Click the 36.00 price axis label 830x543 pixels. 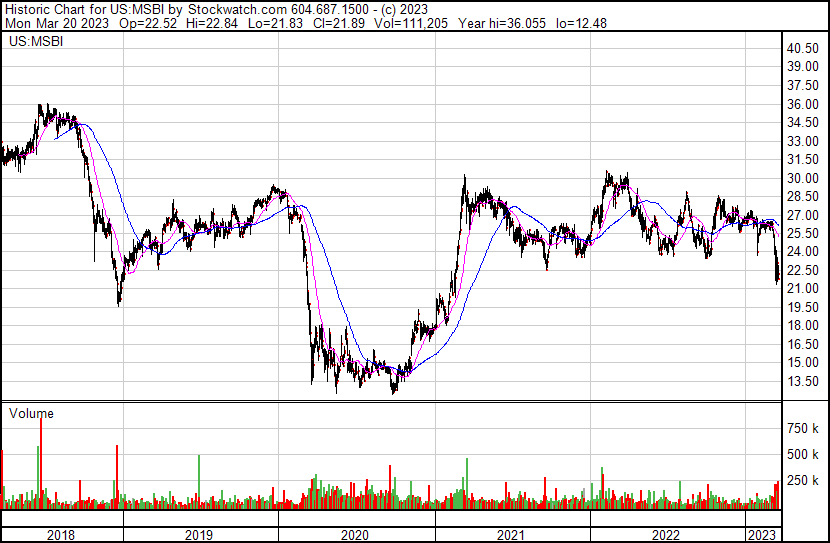[x=804, y=104]
